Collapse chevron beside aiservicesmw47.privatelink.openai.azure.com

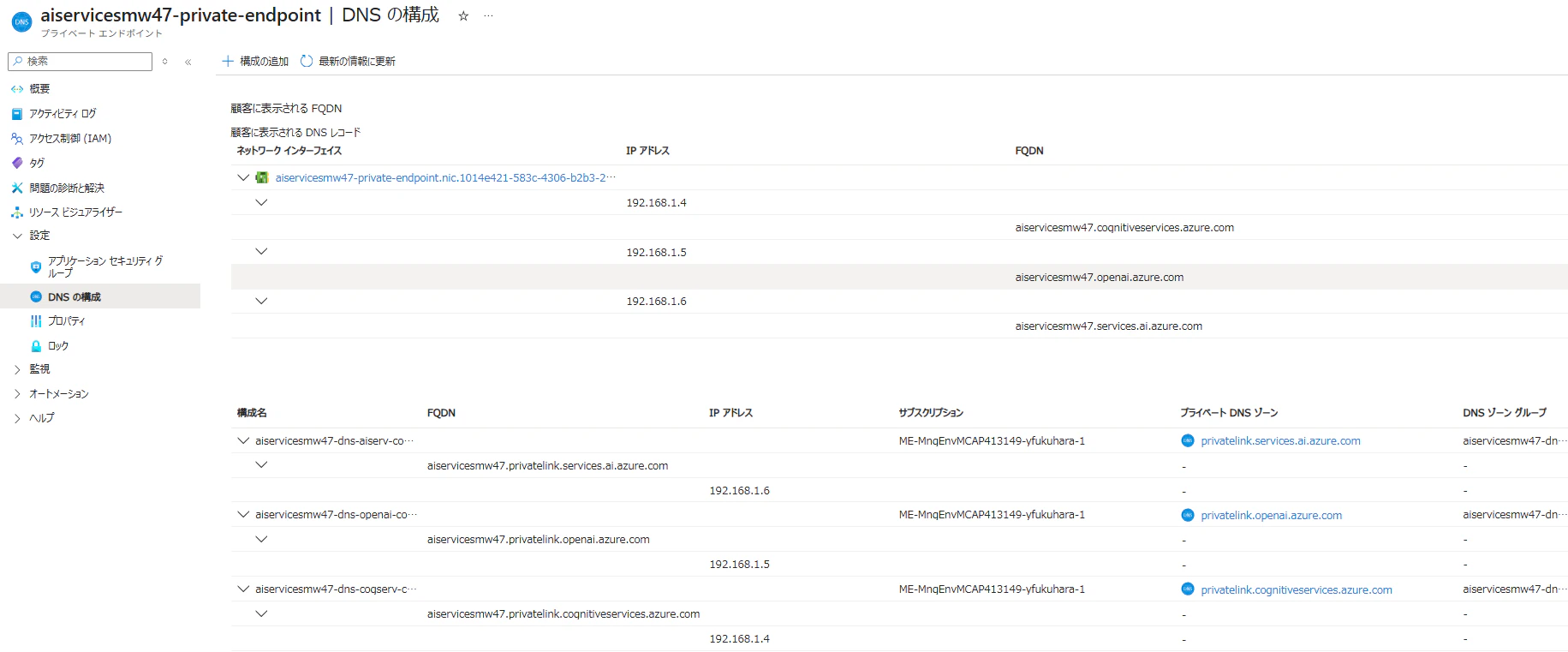pyautogui.click(x=262, y=539)
